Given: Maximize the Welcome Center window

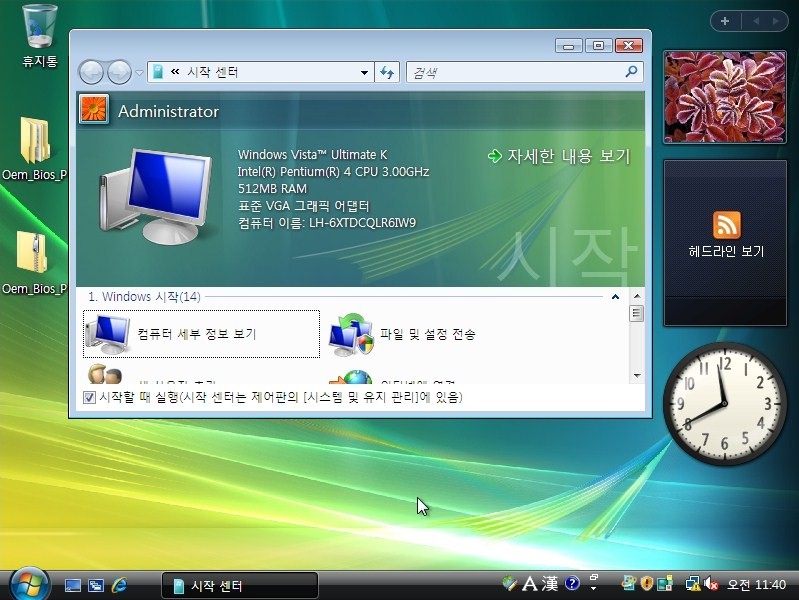Looking at the screenshot, I should [599, 46].
